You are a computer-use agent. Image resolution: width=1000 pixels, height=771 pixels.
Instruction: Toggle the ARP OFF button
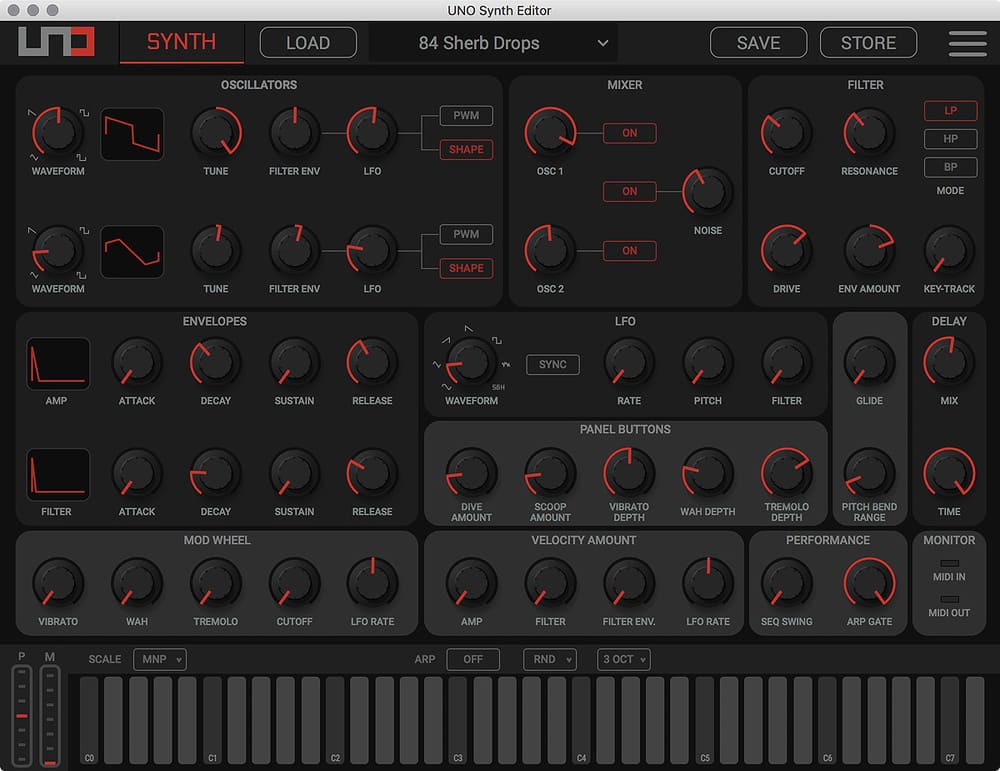(x=473, y=659)
